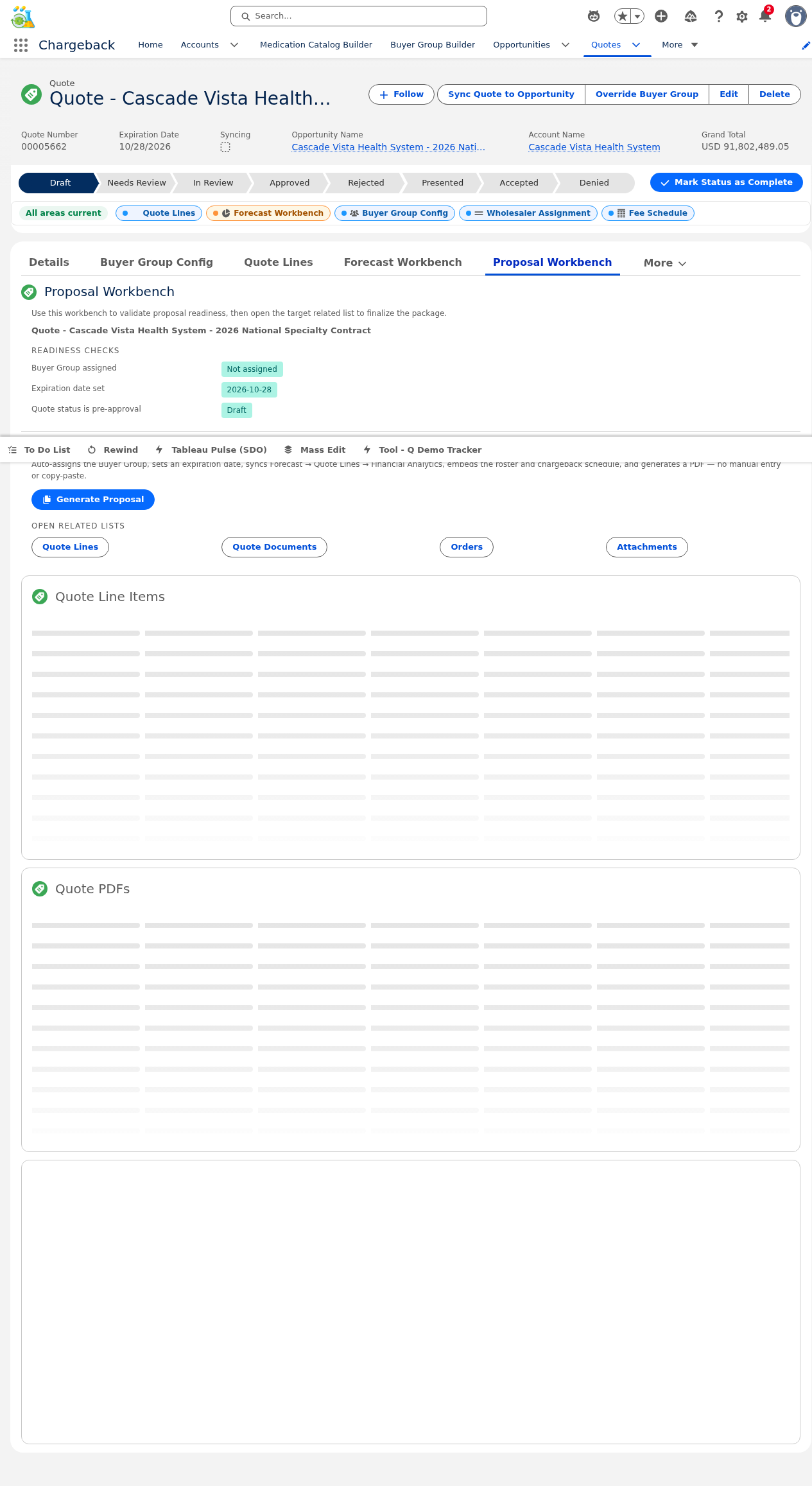Select the Draft path stage
The height and width of the screenshot is (1486, 812).
[x=59, y=183]
